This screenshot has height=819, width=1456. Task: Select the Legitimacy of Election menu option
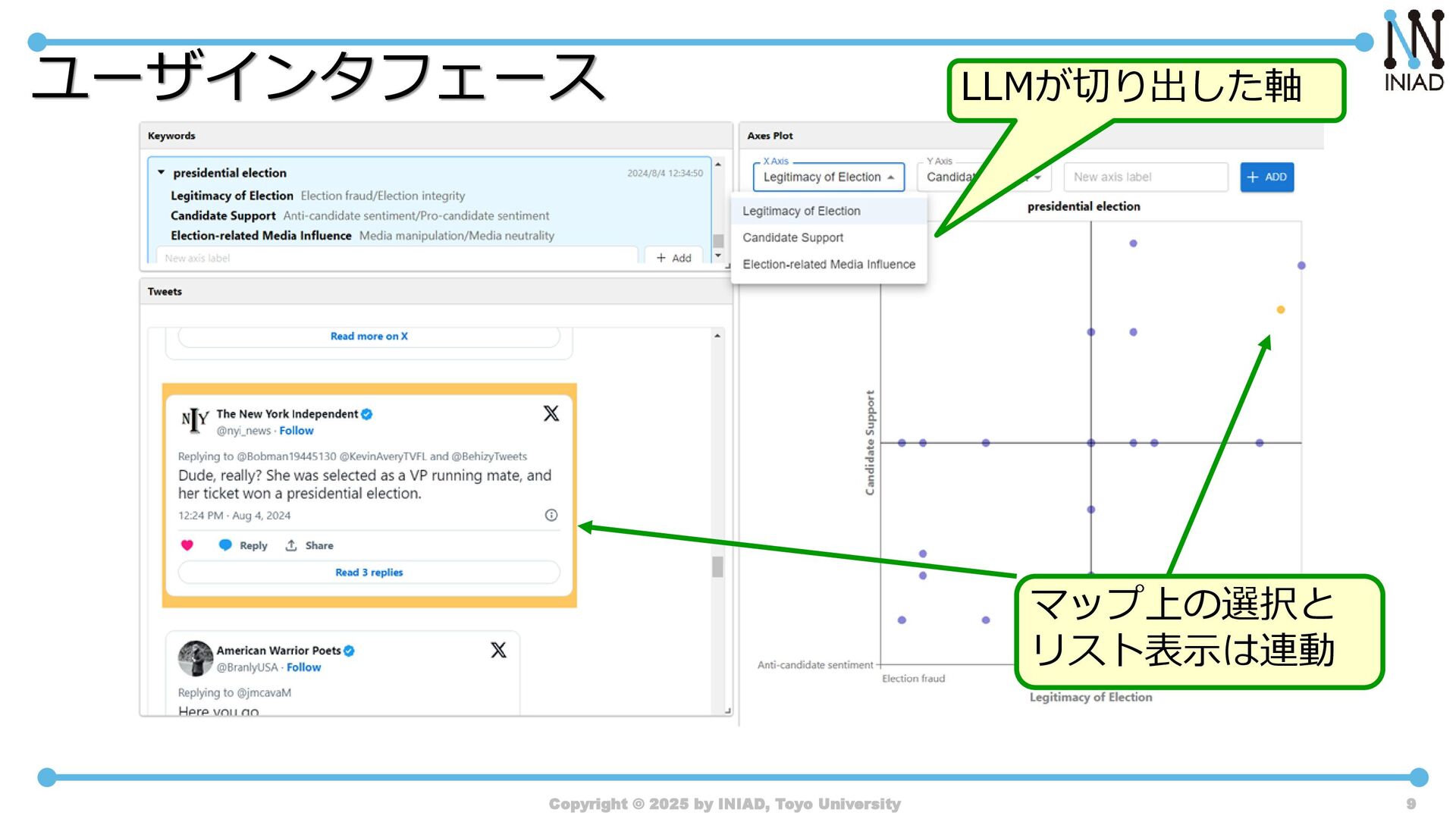point(801,211)
